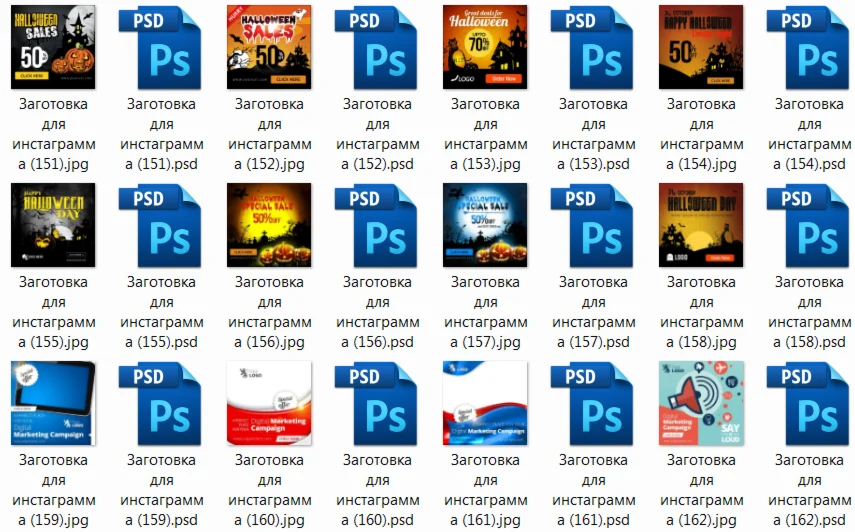Select blue tablet marketing thumbnail of (159).jpg
Image resolution: width=855 pixels, height=532 pixels.
click(53, 403)
